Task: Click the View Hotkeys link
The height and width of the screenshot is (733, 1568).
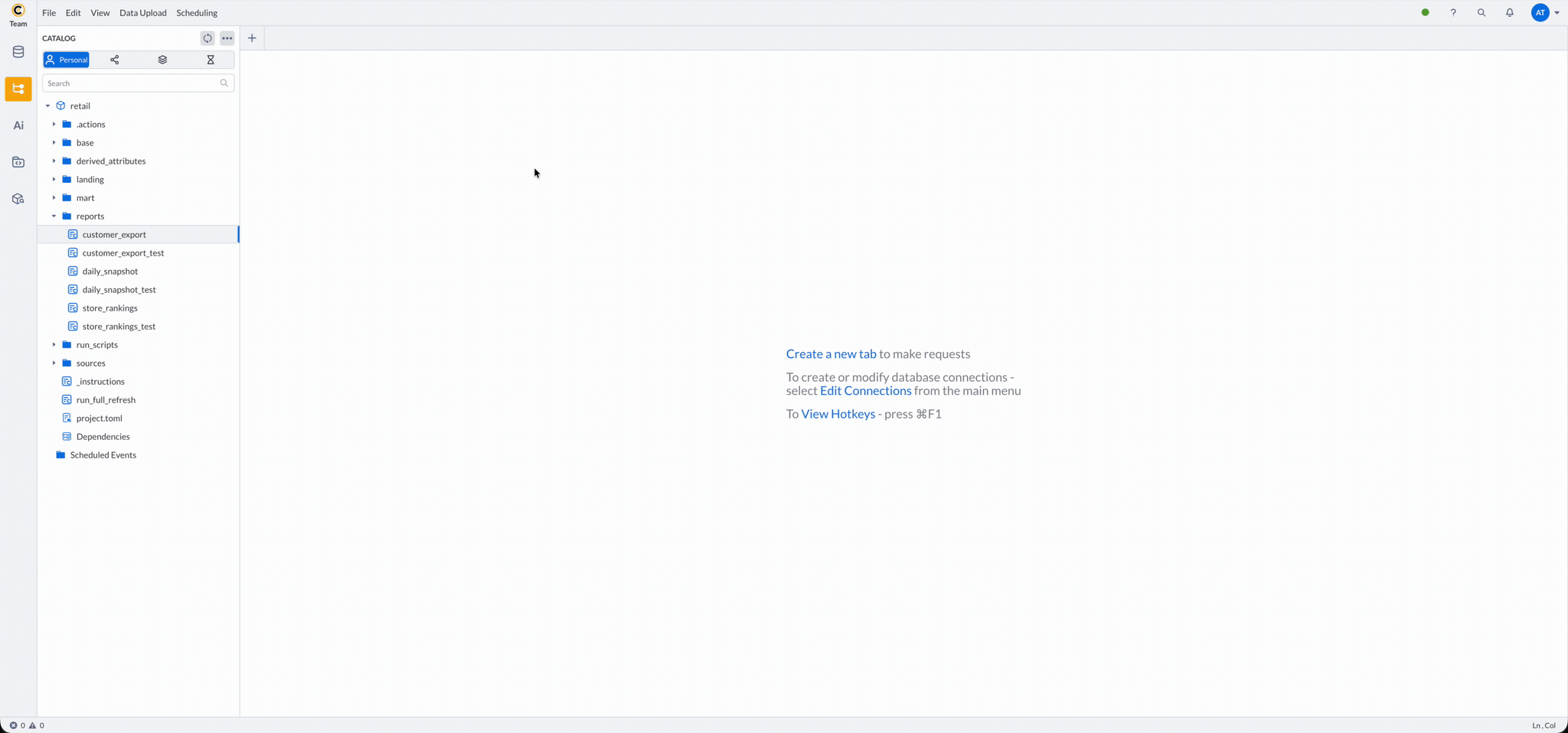Action: pyautogui.click(x=838, y=414)
